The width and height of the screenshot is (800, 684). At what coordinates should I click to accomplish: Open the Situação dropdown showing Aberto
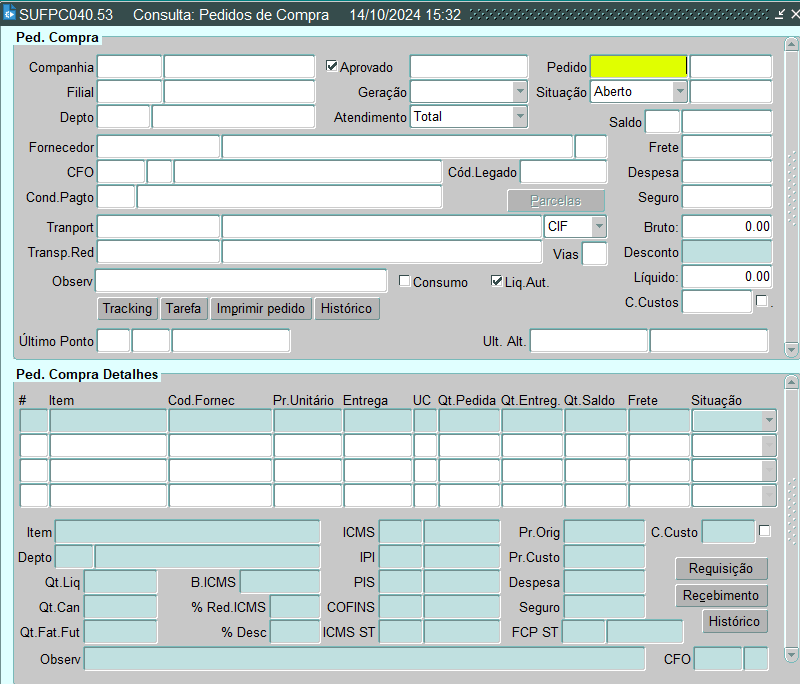pyautogui.click(x=680, y=92)
